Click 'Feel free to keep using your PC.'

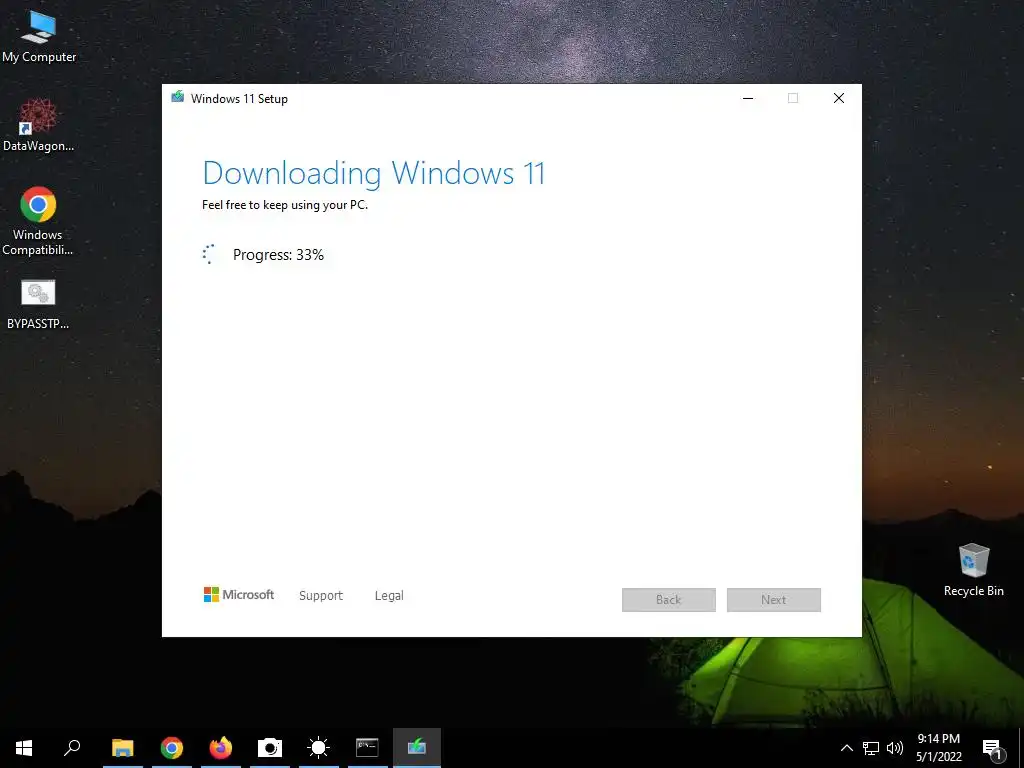285,205
